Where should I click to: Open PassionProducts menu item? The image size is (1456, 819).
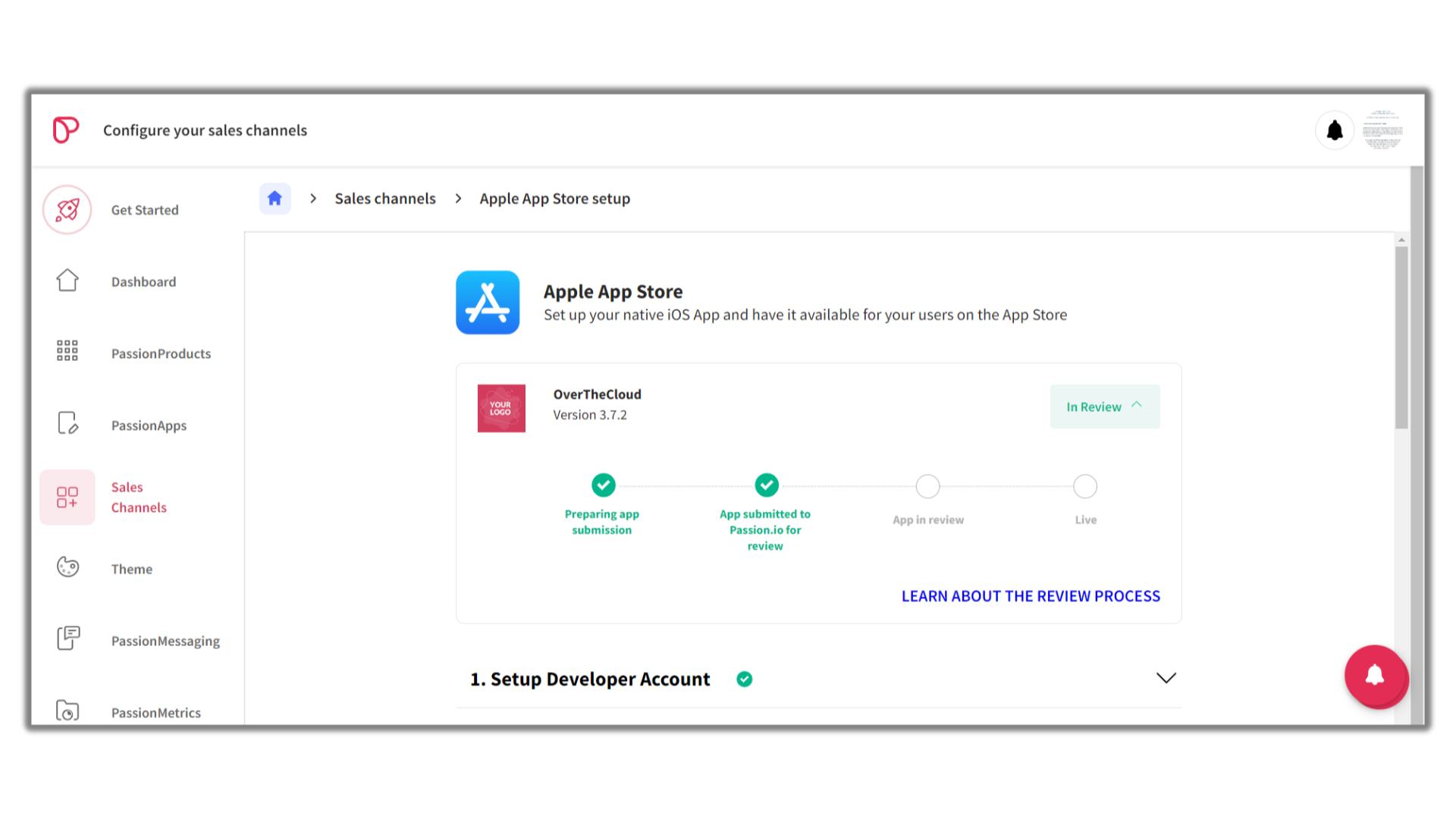tap(161, 353)
